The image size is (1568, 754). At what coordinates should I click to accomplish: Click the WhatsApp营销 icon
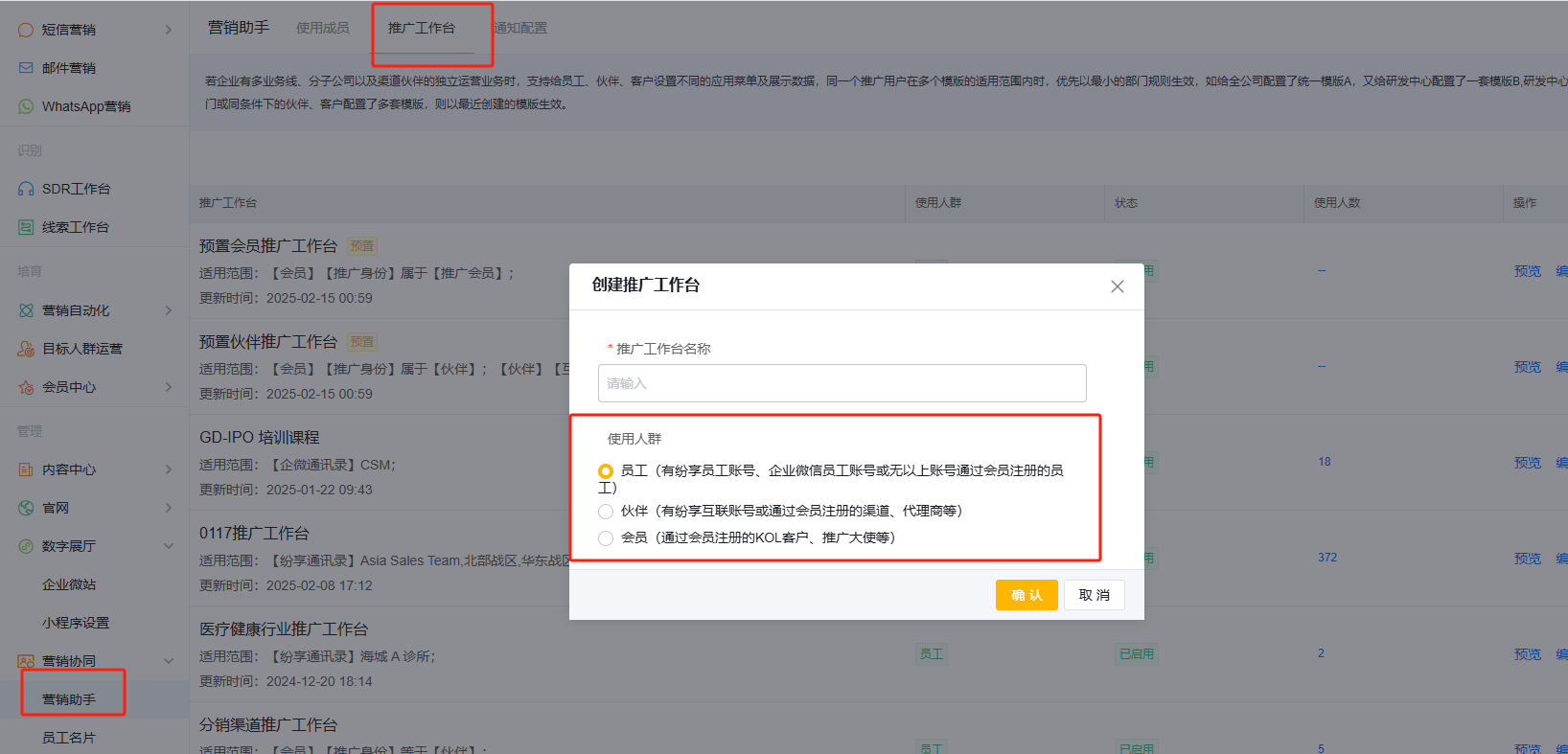[x=26, y=106]
